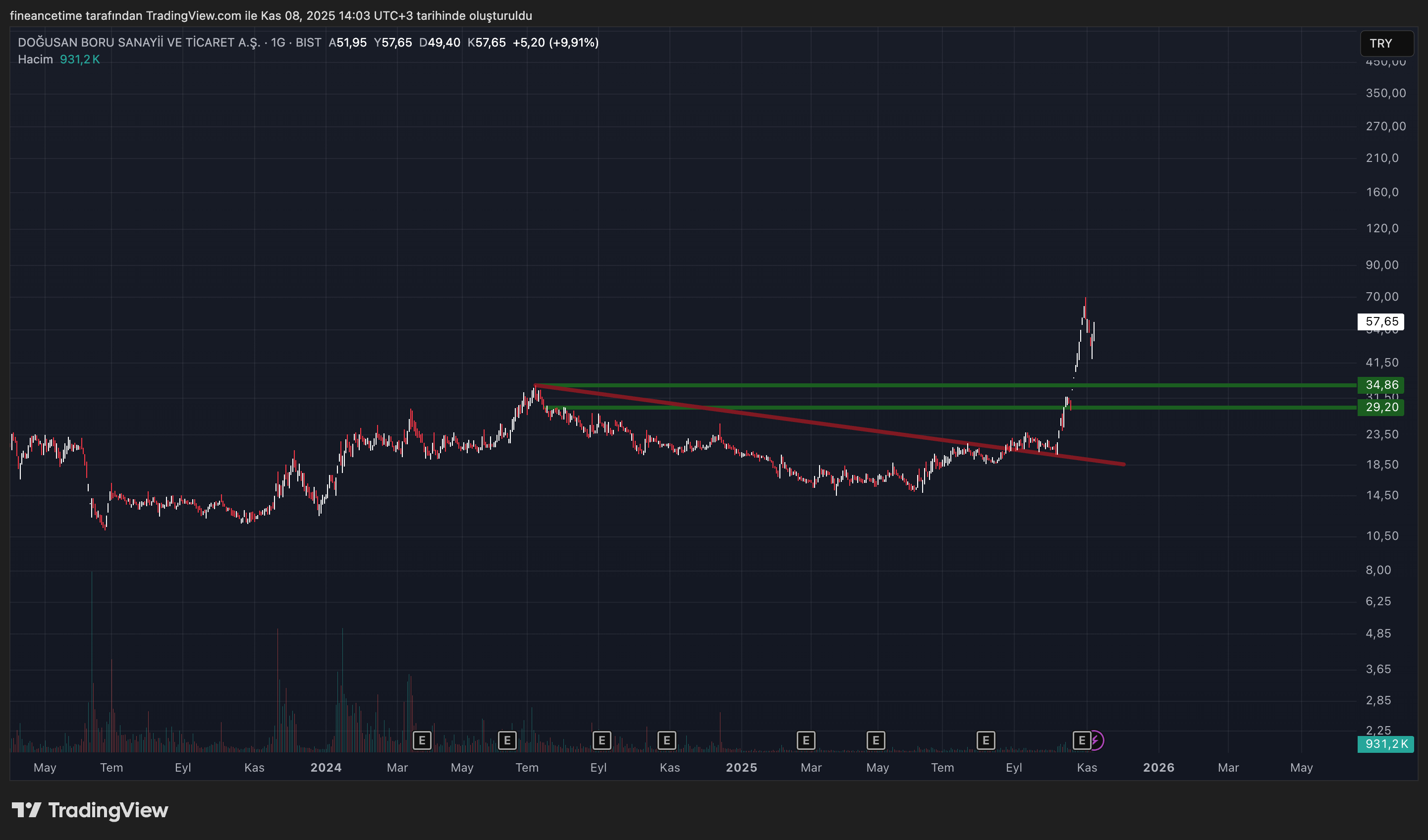Select the earnings marker nearest Mar 2025
The height and width of the screenshot is (840, 1428).
pos(806,740)
